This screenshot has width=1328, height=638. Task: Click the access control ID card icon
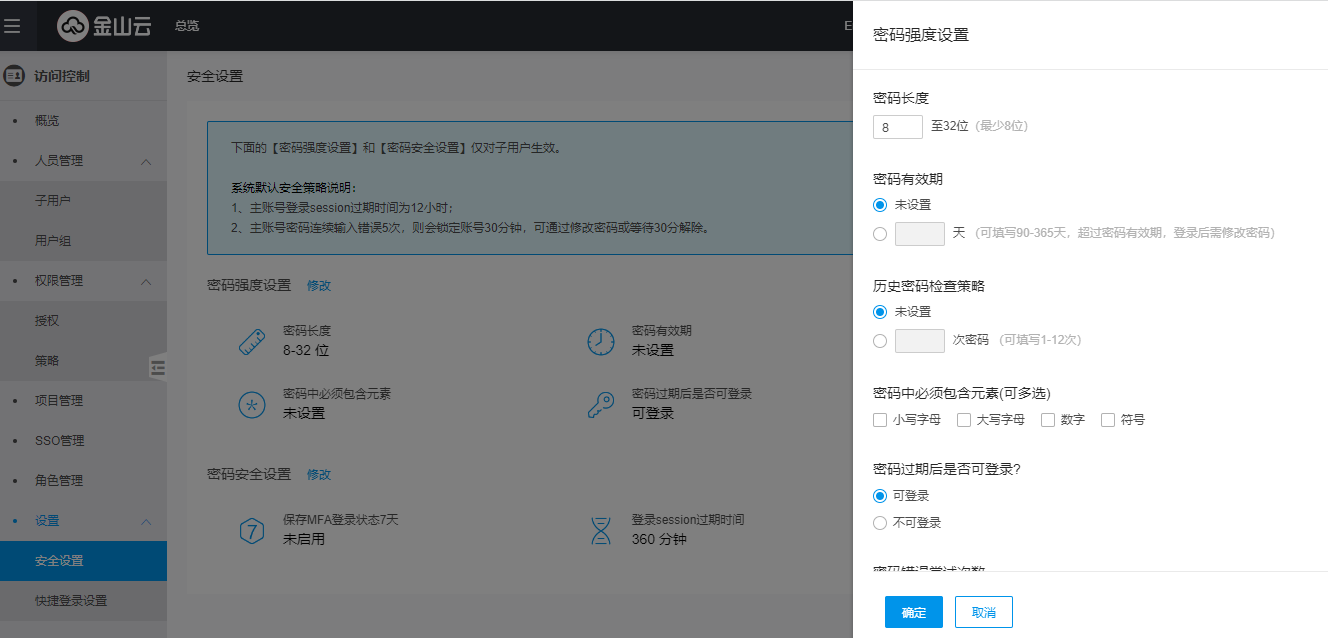tap(14, 75)
